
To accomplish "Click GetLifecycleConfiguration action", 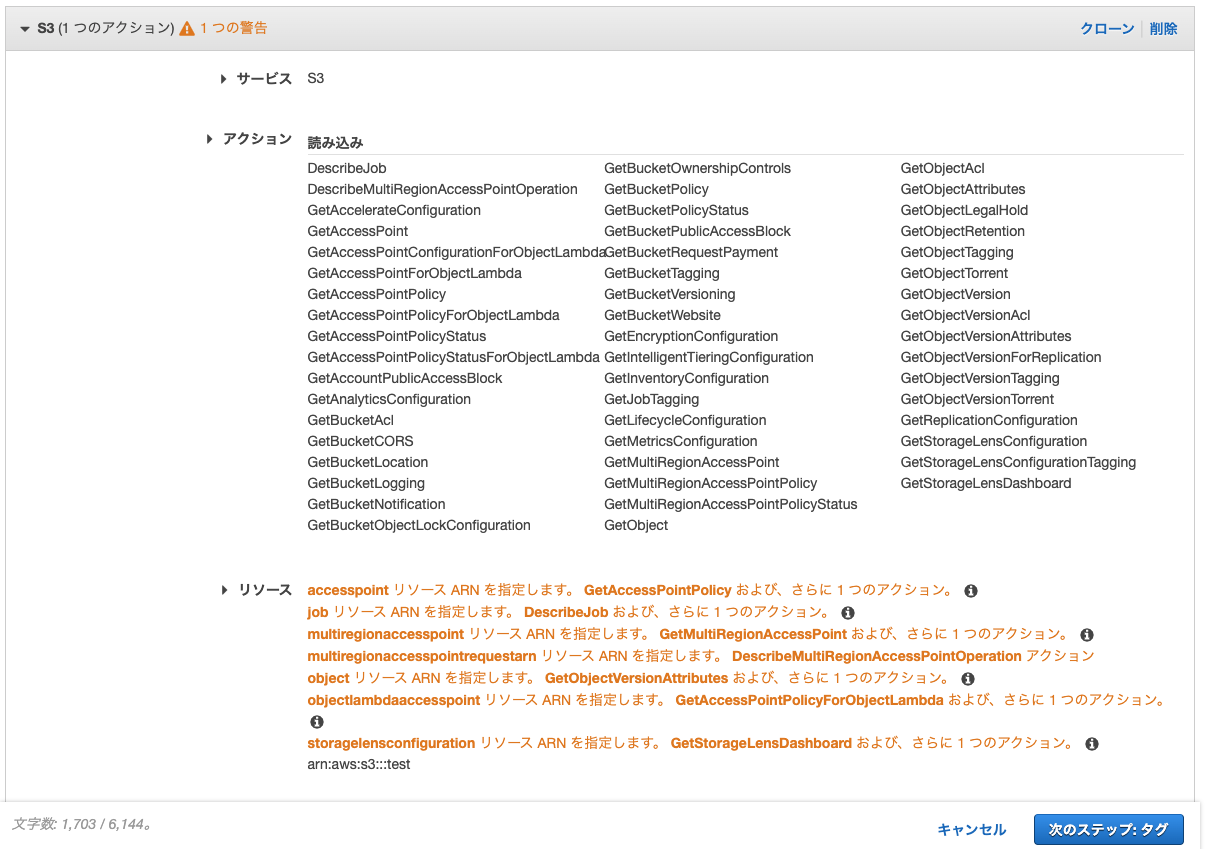I will [x=685, y=420].
